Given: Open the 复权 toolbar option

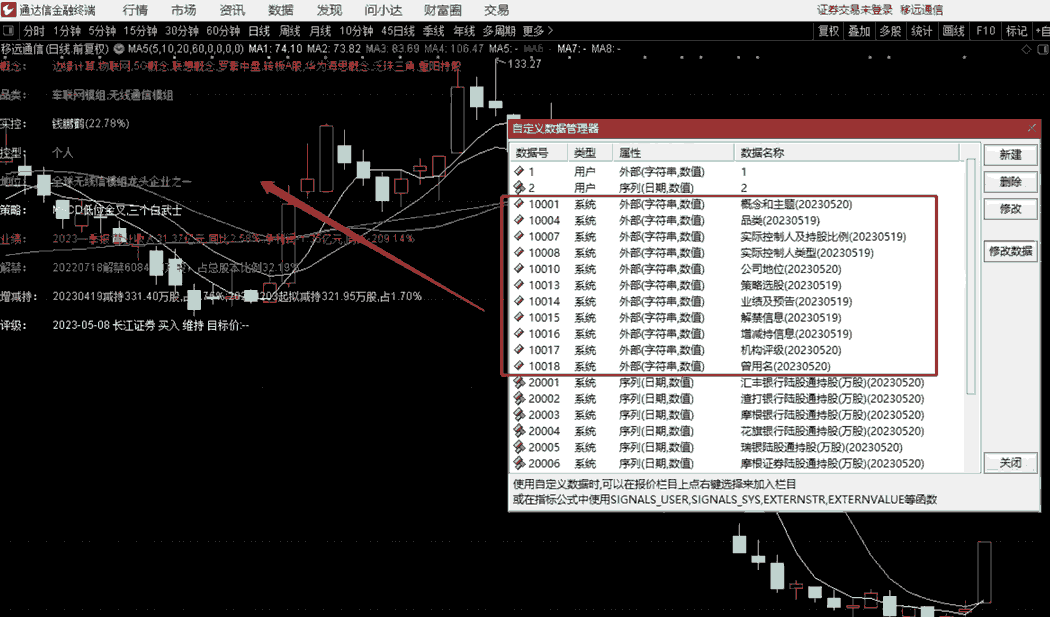Looking at the screenshot, I should click(x=828, y=31).
